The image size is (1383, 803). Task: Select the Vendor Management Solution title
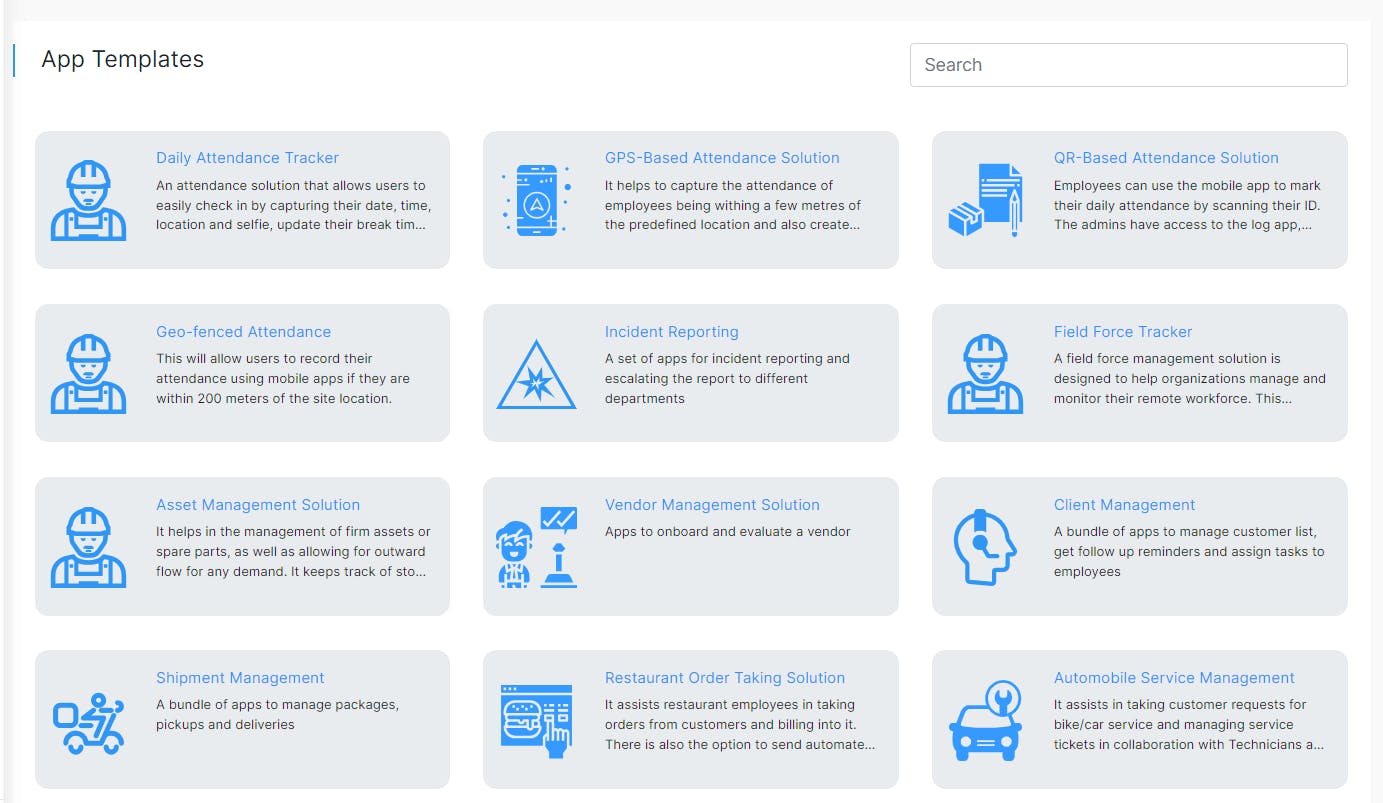coord(712,505)
